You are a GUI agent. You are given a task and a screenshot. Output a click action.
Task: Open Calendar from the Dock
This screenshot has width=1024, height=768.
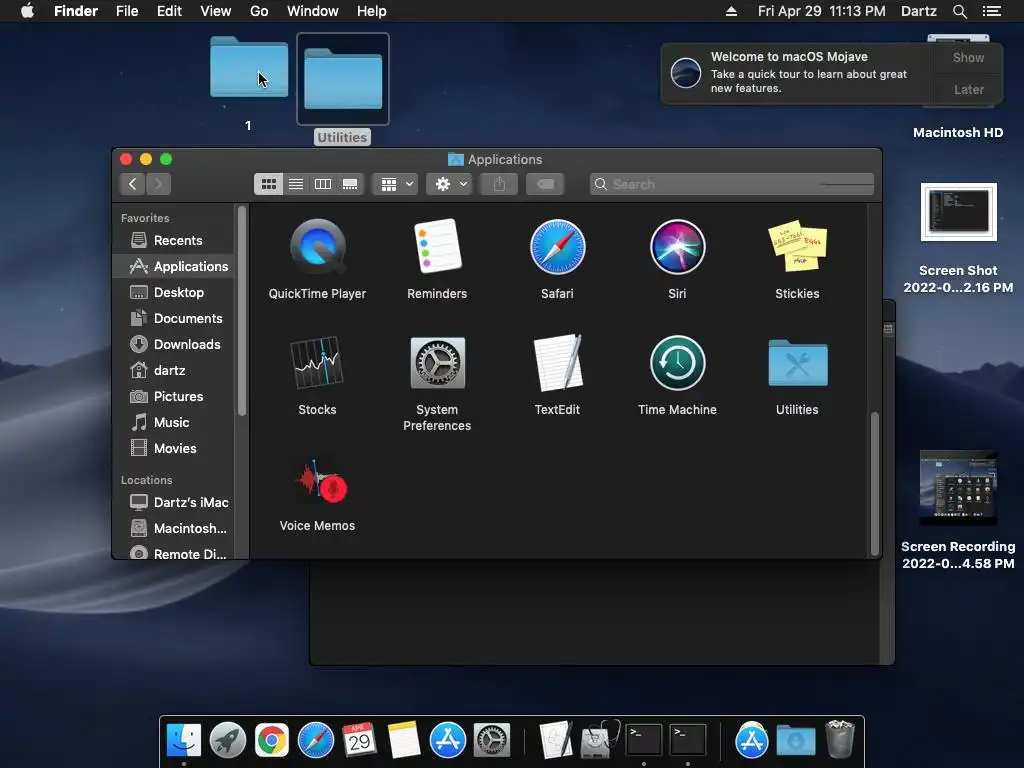point(359,740)
